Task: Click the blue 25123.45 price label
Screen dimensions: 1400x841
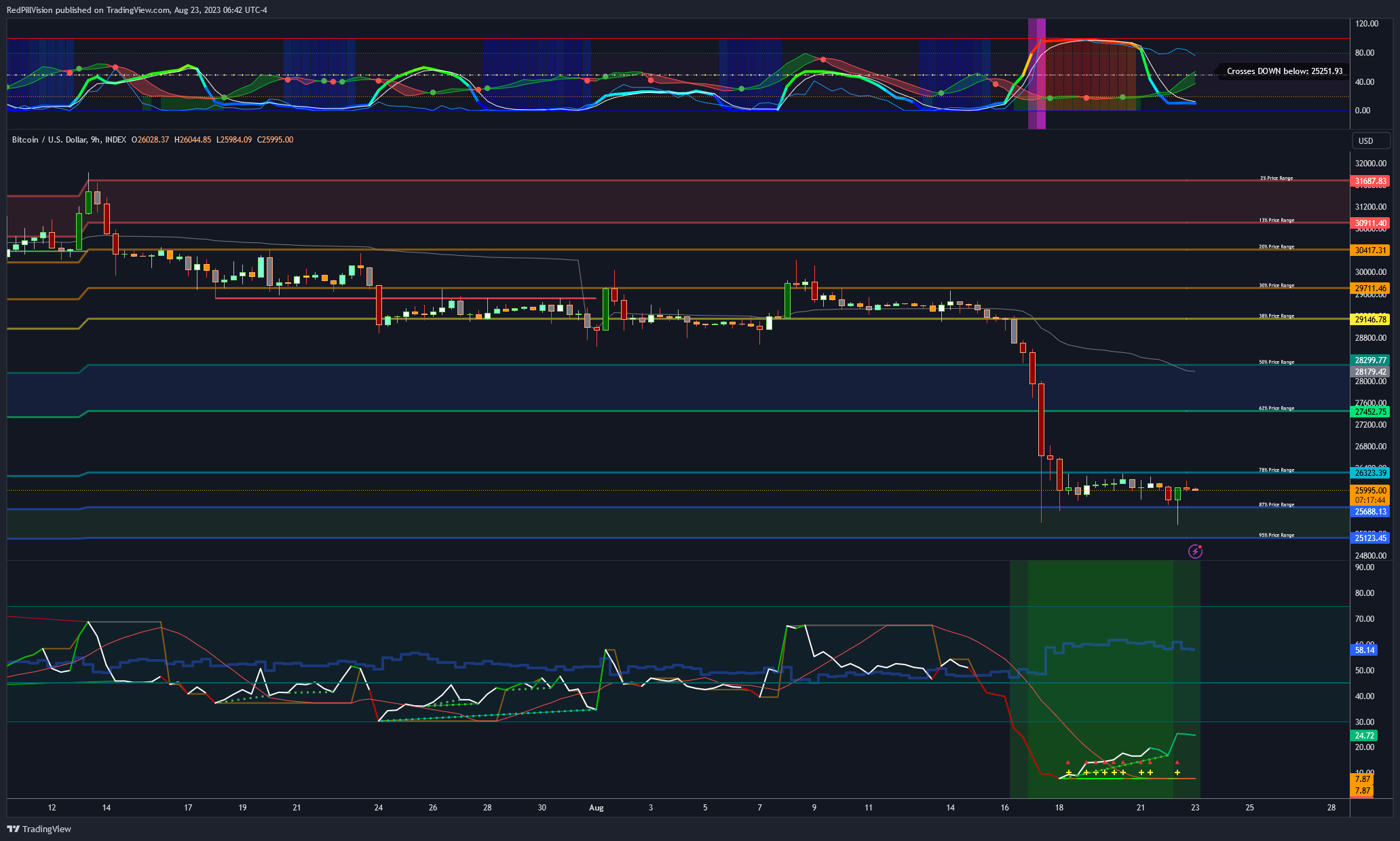Action: point(1370,538)
